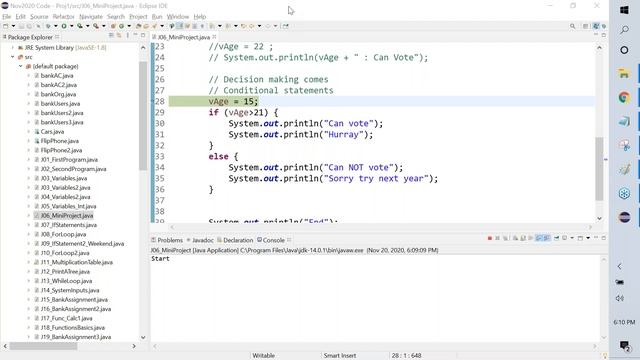The height and width of the screenshot is (360, 640).
Task: Toggle Show Console on standard error change
Action: click(547, 238)
